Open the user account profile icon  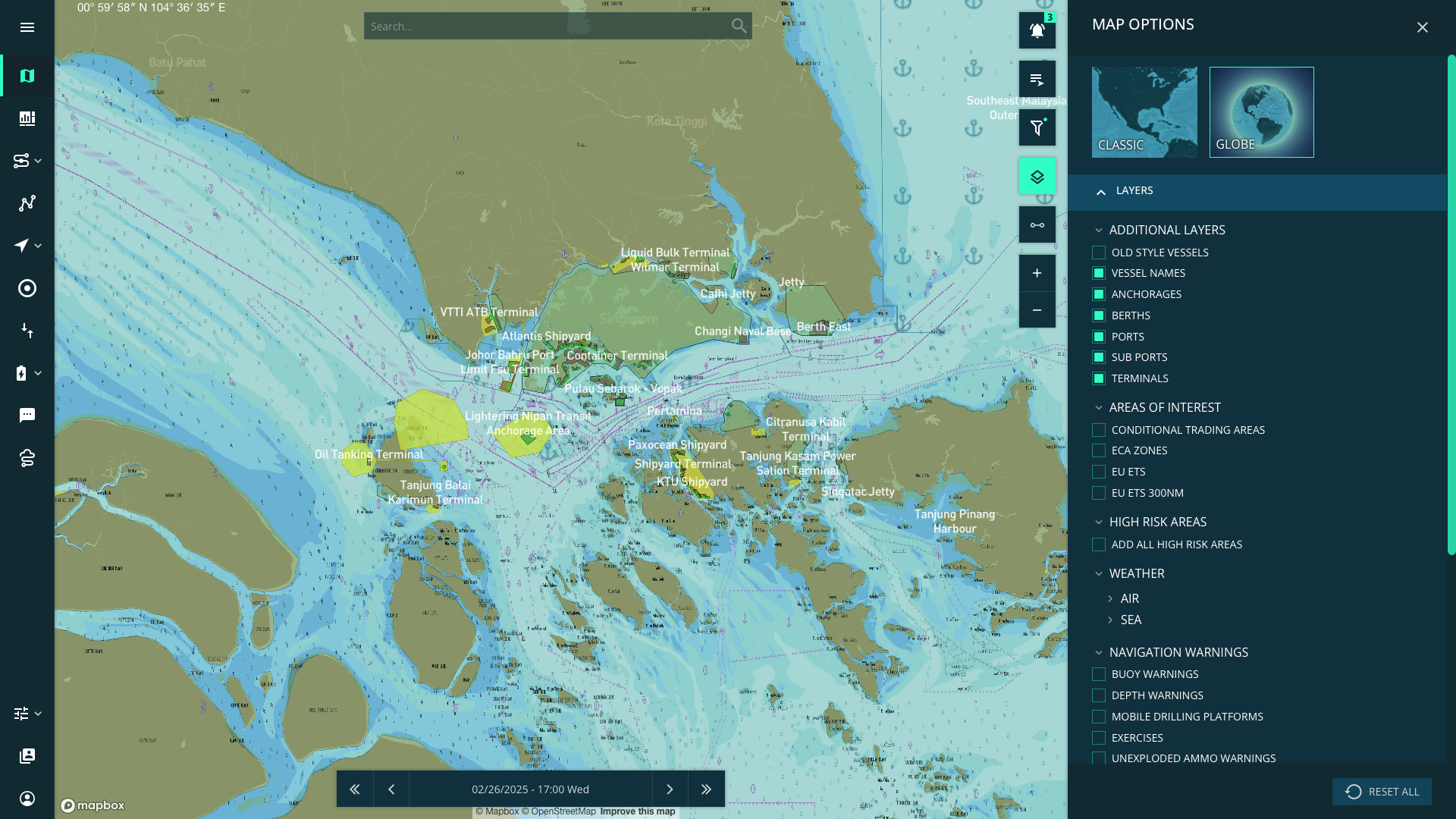coord(27,799)
